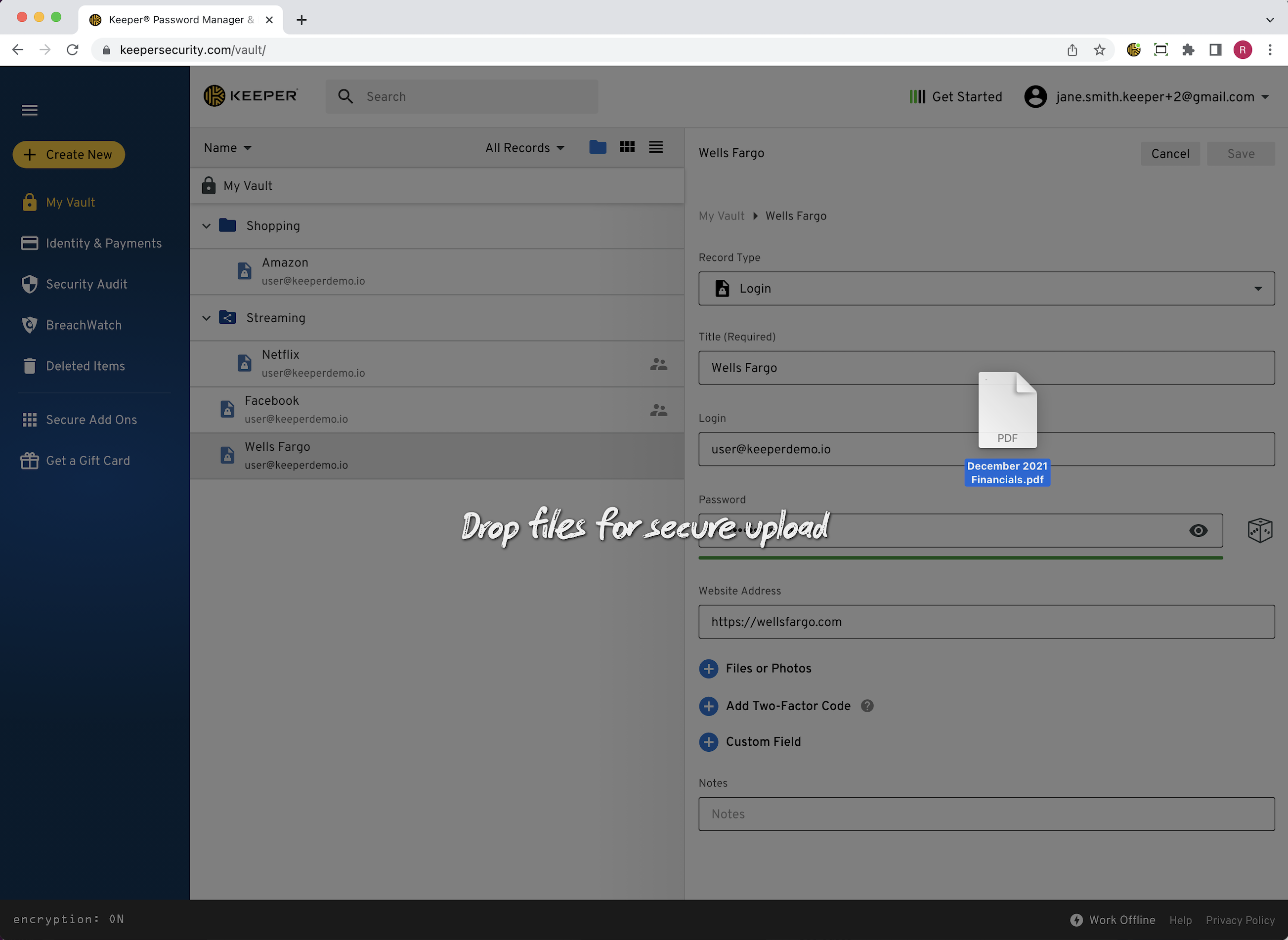
Task: Click the account avatar icon
Action: coord(1035,97)
